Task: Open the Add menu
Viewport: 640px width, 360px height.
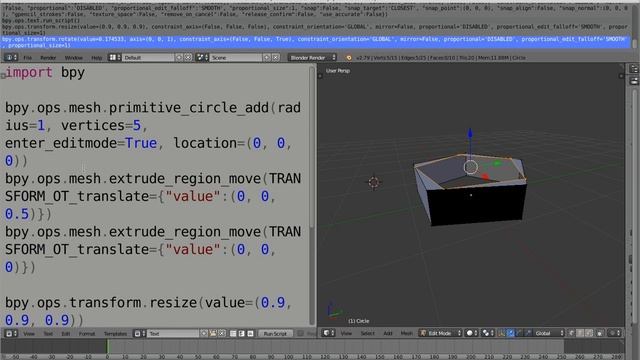Action: 388,333
